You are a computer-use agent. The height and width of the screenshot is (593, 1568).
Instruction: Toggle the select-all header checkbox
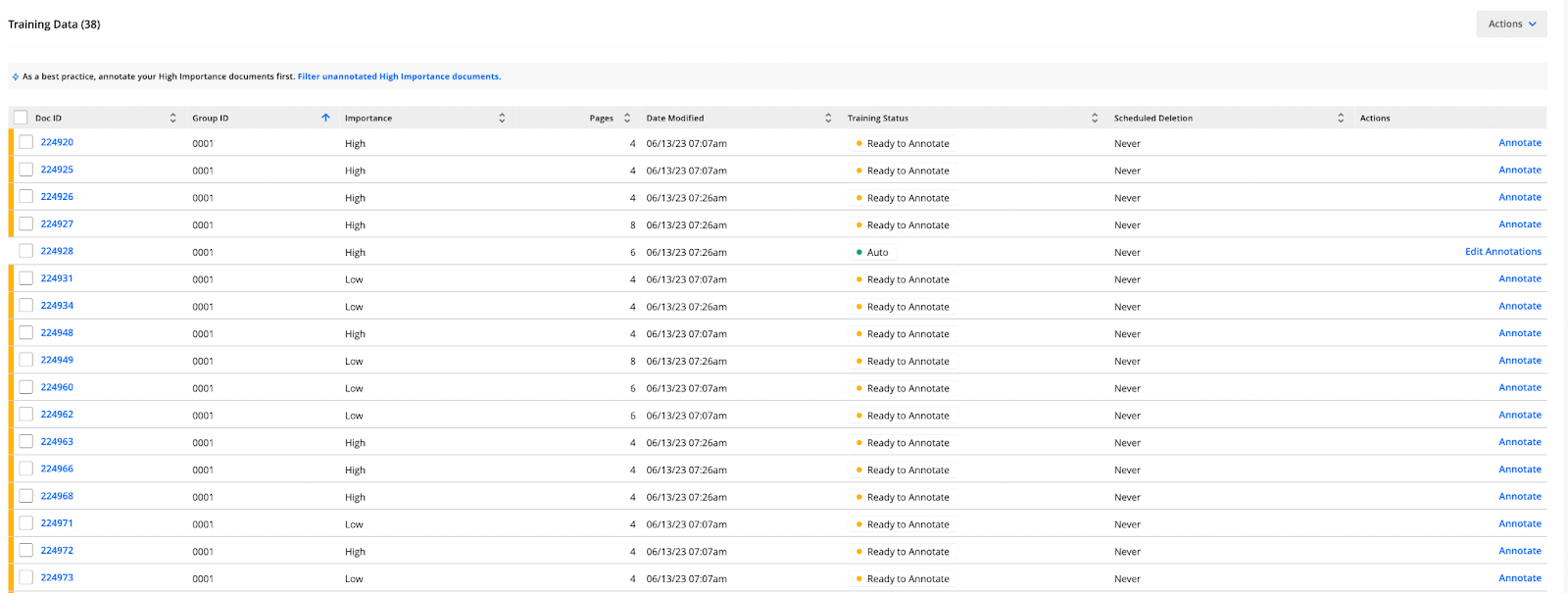click(21, 118)
